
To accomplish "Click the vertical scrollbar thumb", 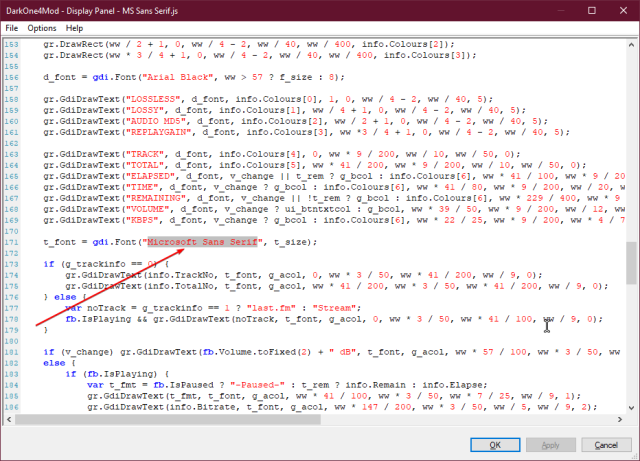I will click(x=631, y=263).
